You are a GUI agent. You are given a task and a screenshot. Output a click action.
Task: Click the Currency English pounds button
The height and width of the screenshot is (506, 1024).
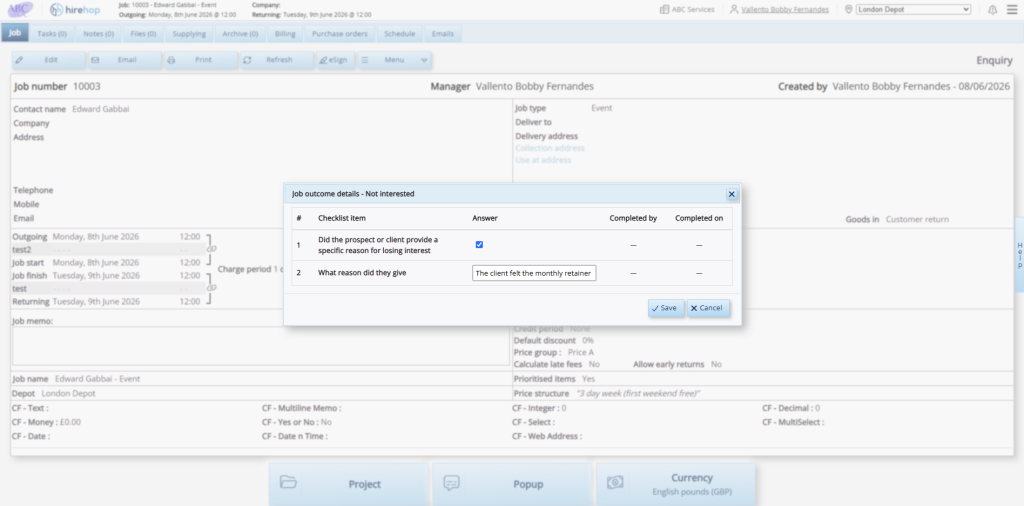[x=675, y=484]
